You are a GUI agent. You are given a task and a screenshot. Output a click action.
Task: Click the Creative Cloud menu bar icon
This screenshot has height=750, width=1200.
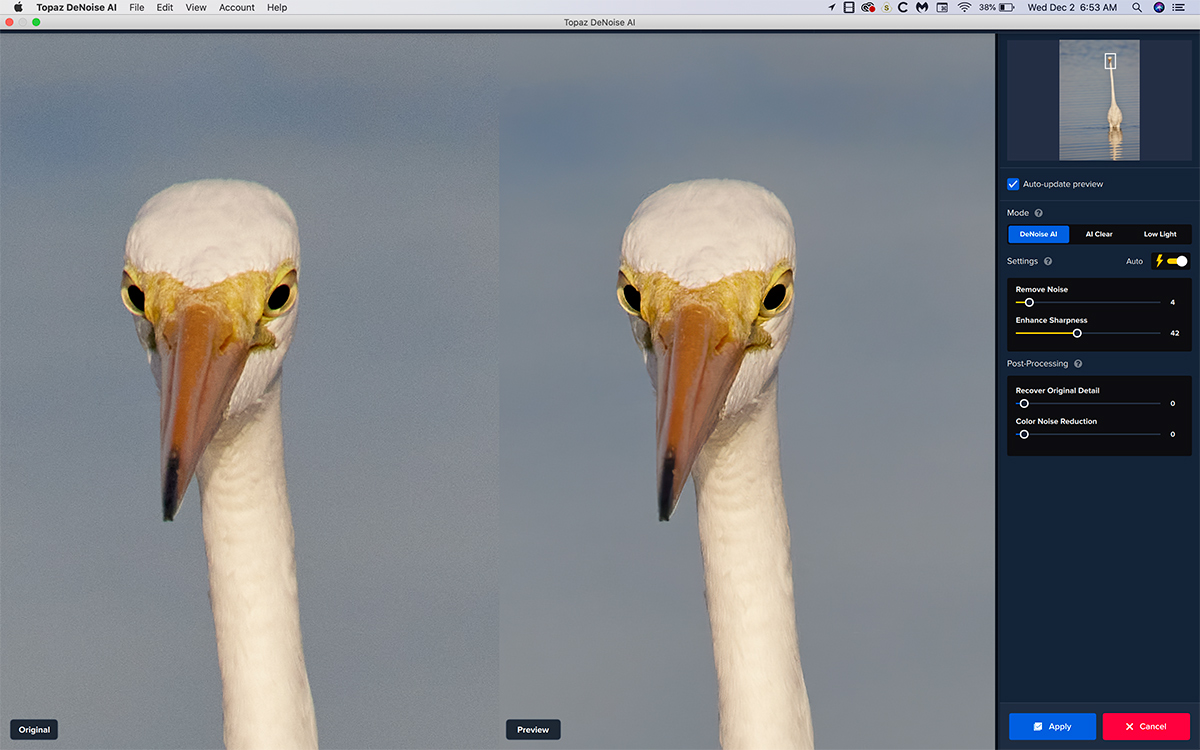tap(868, 7)
